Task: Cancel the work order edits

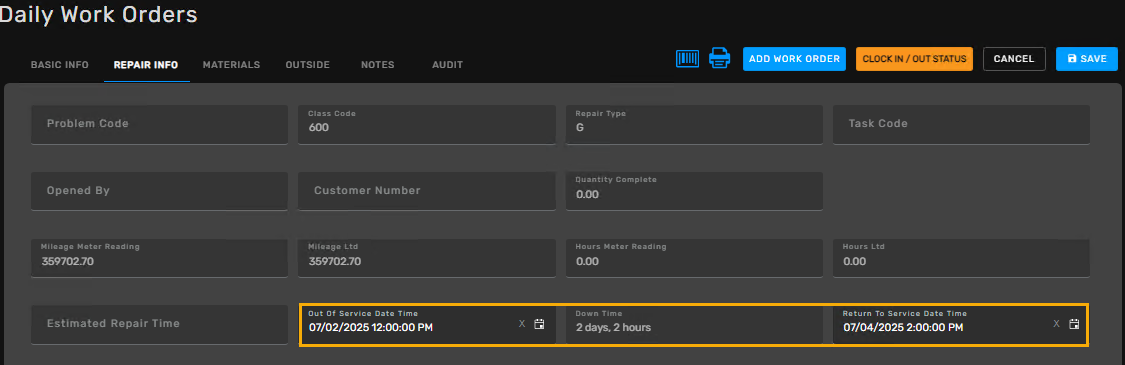Action: (x=1014, y=59)
